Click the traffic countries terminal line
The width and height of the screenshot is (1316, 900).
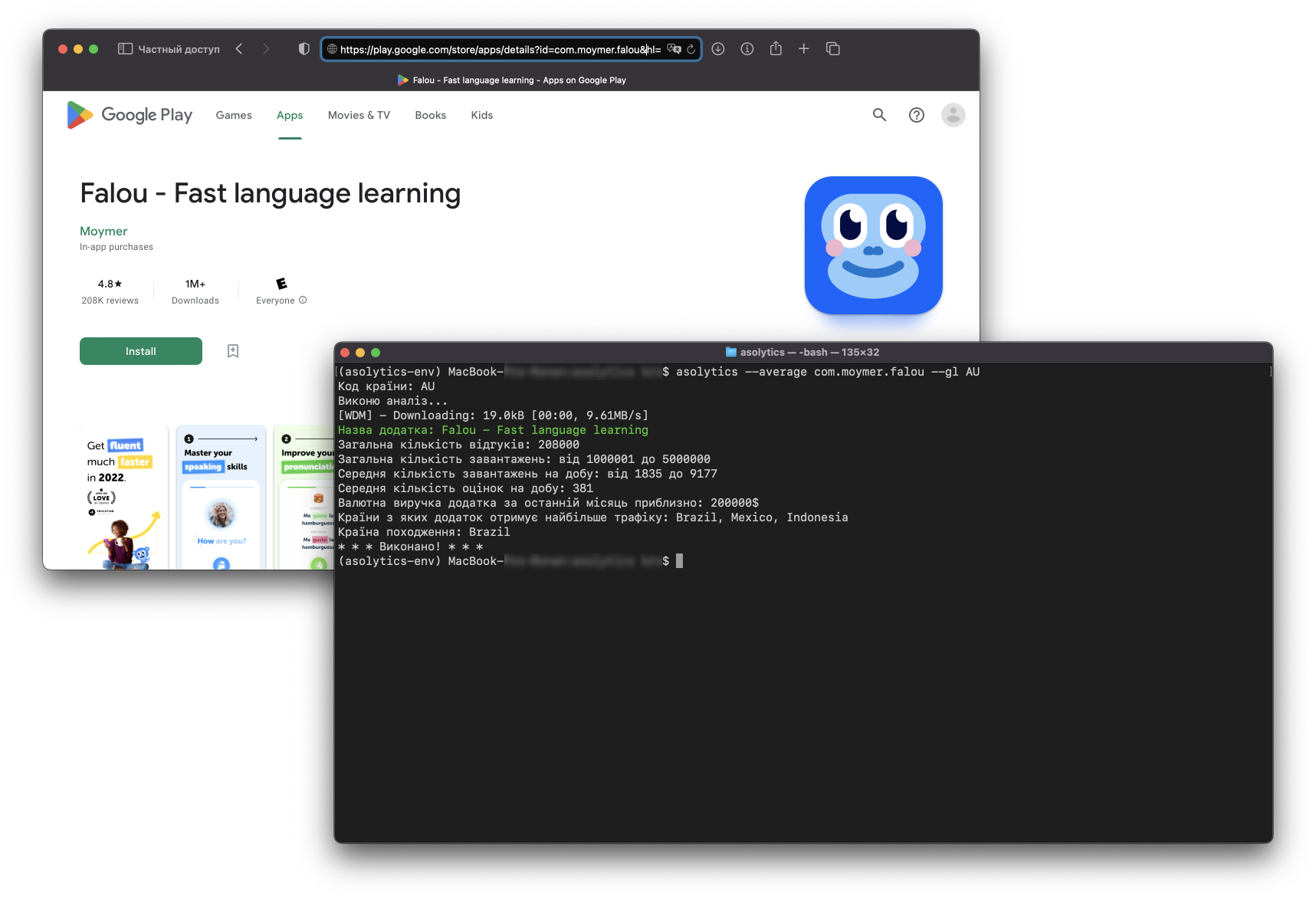pyautogui.click(x=593, y=517)
